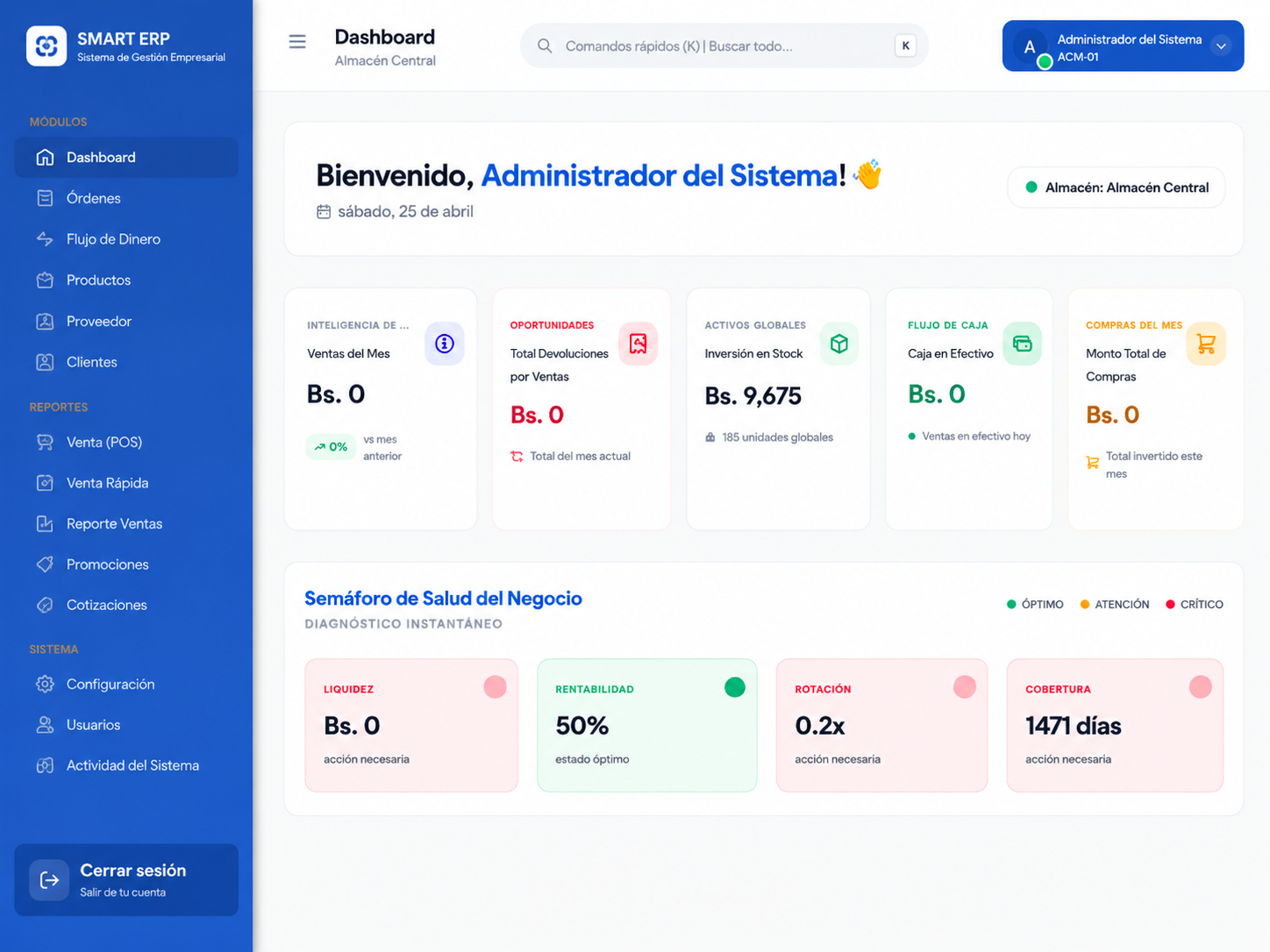Open the Rentabilidad health card
Screen dimensions: 1270x952
pos(646,725)
